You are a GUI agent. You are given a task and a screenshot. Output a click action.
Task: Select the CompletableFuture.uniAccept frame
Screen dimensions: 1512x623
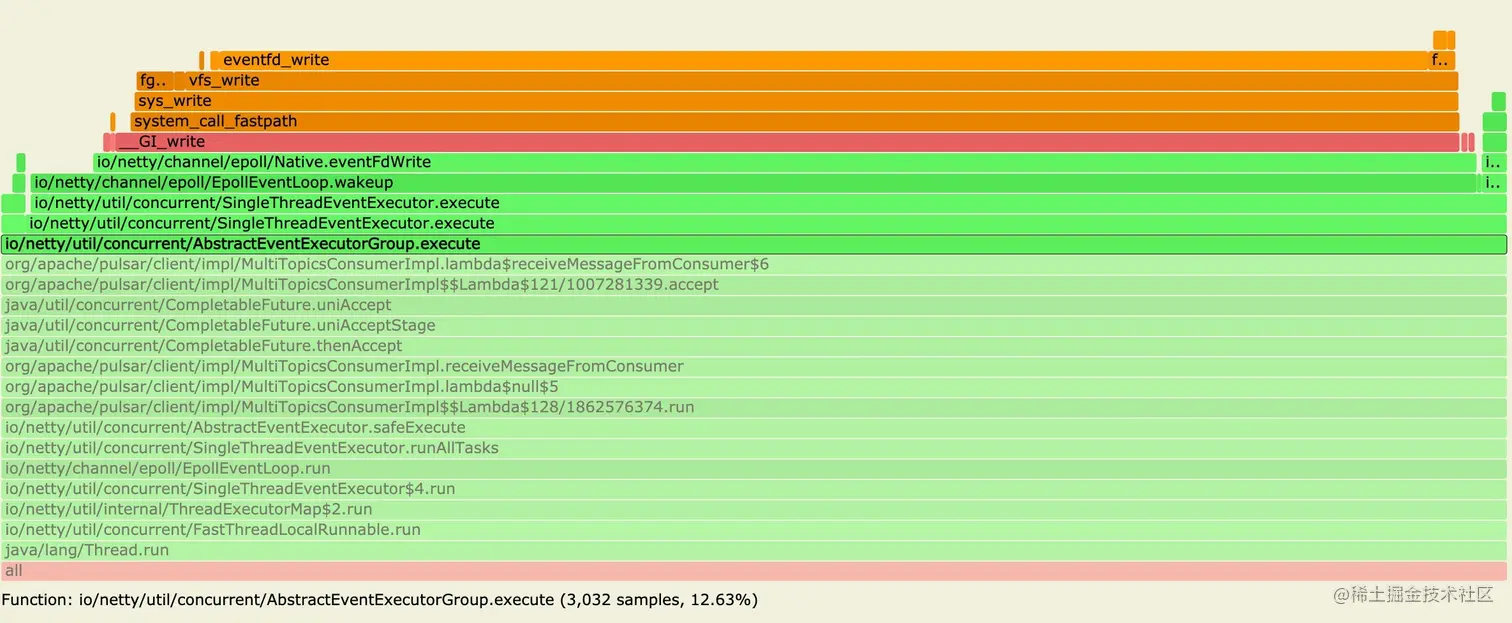click(754, 305)
